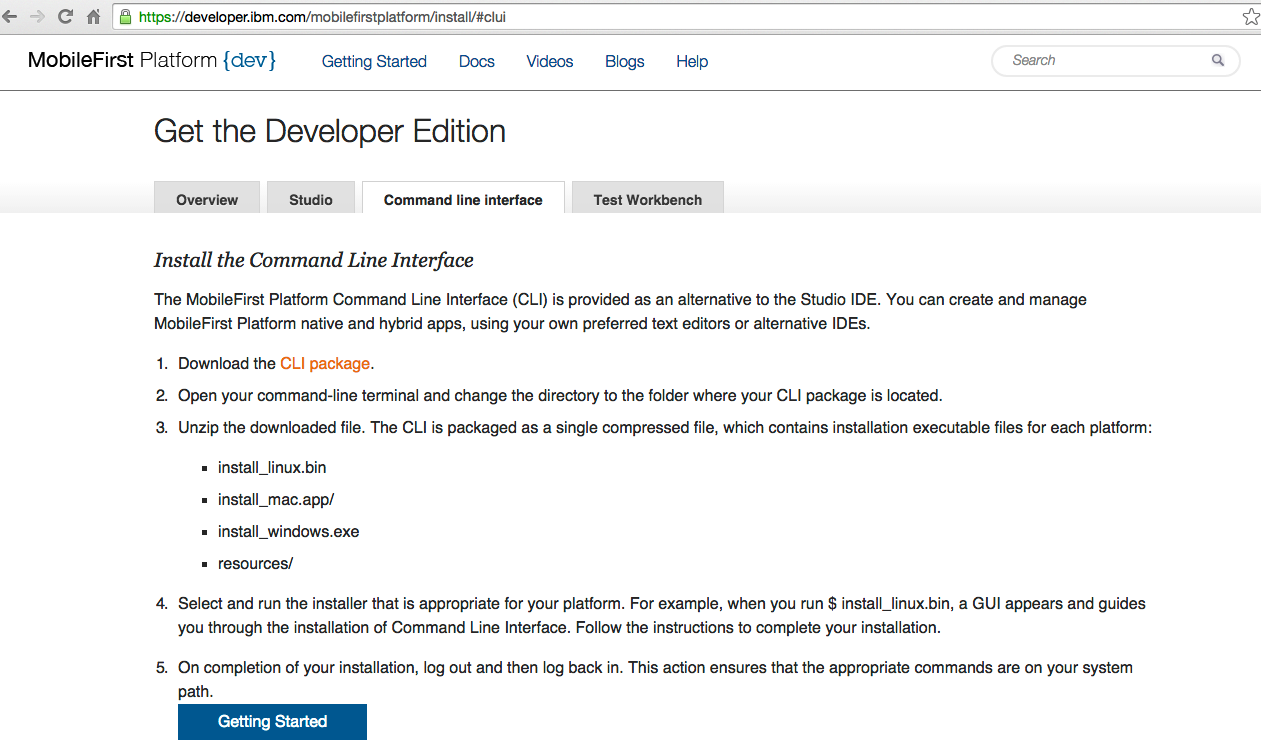Image resolution: width=1261 pixels, height=753 pixels.
Task: Switch to the Overview tab
Action: (x=207, y=198)
